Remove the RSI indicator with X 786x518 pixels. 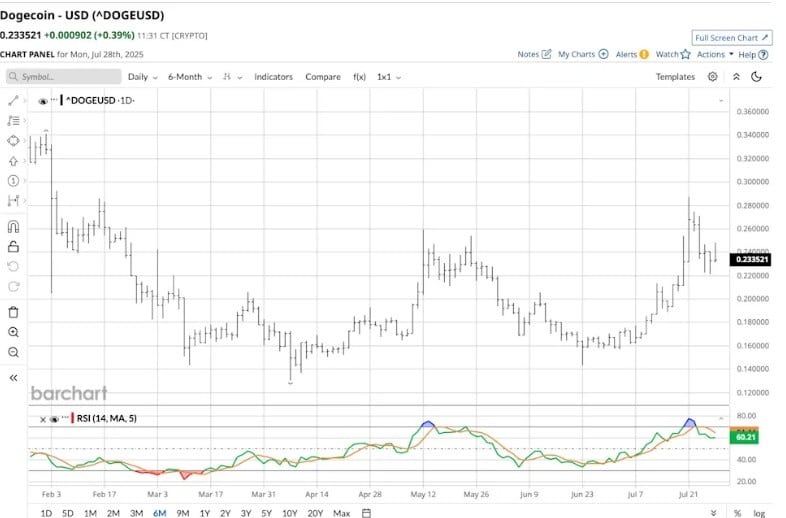43,419
